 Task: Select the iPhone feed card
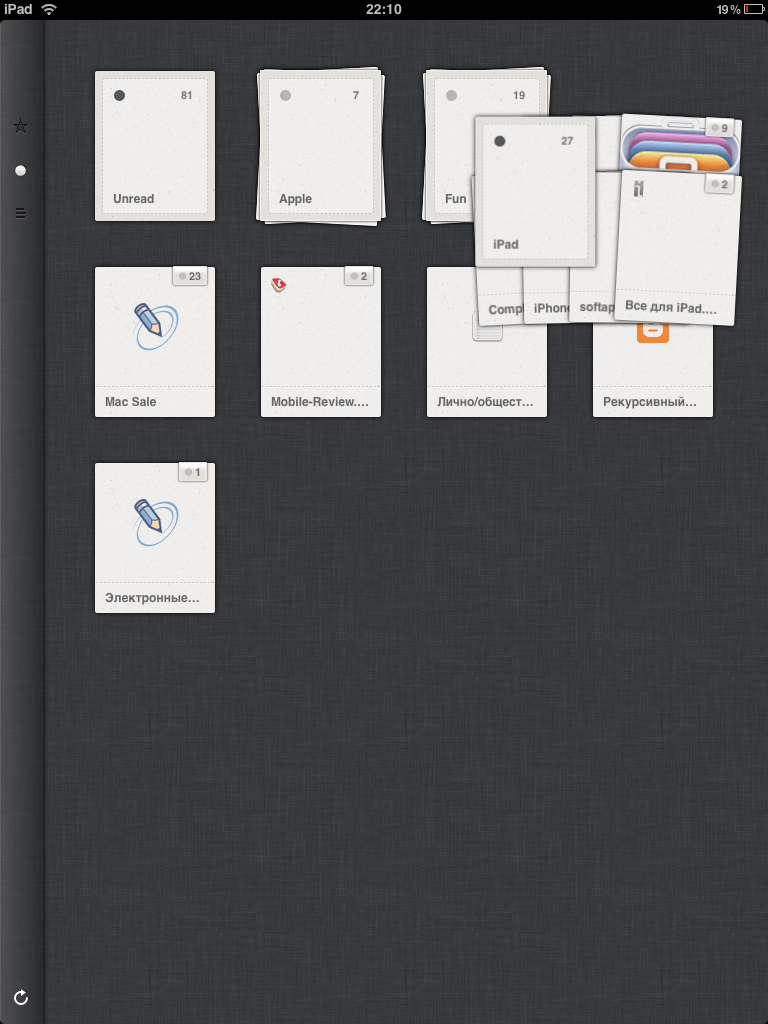coord(547,297)
